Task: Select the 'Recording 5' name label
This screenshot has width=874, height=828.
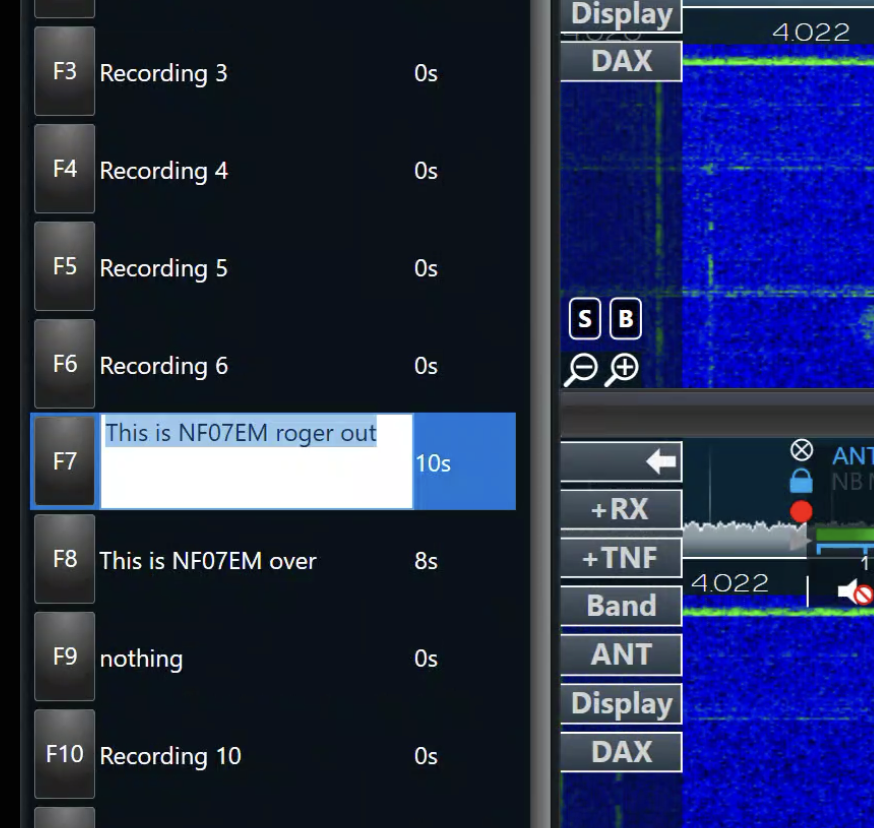Action: (163, 268)
